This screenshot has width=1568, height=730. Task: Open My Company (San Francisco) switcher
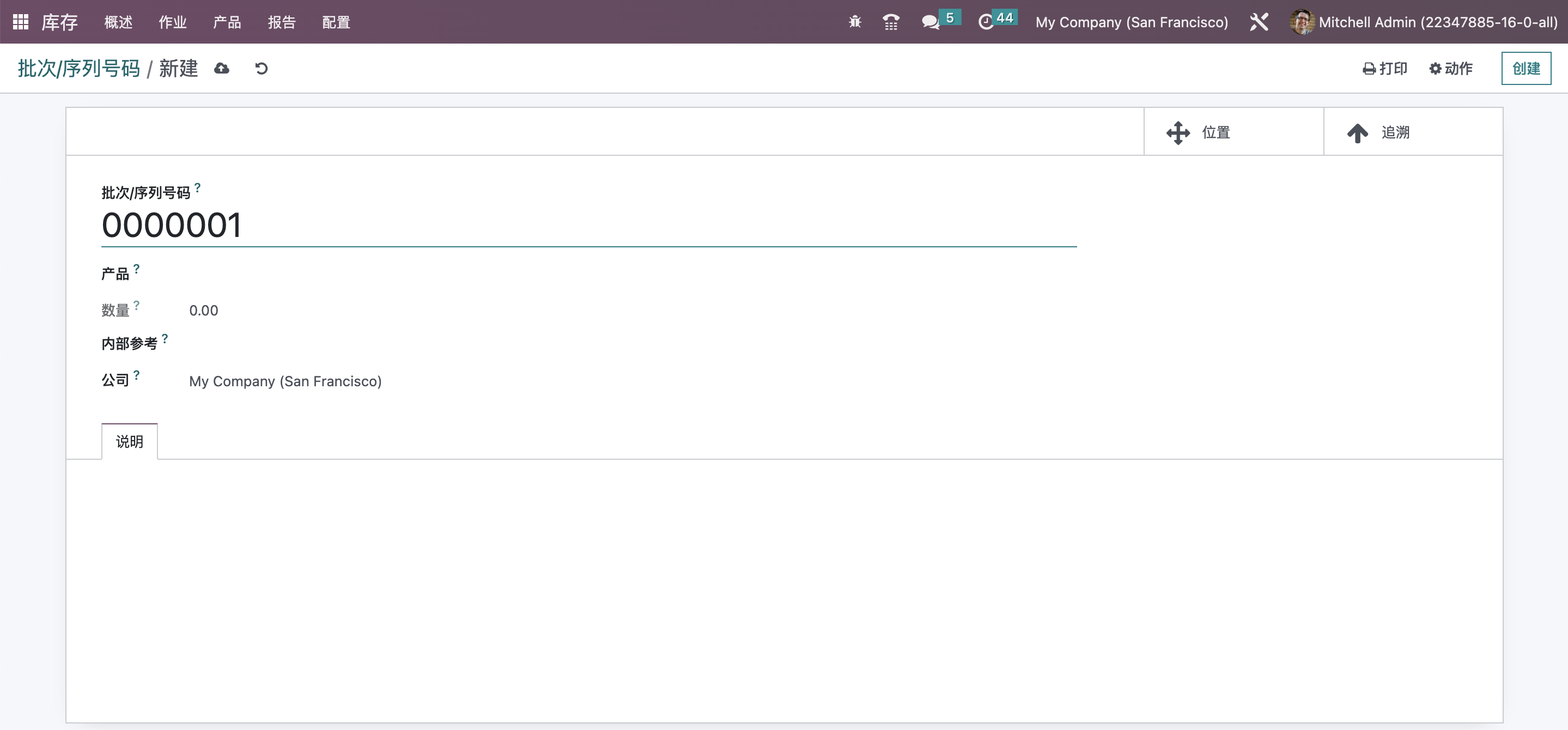click(1132, 22)
